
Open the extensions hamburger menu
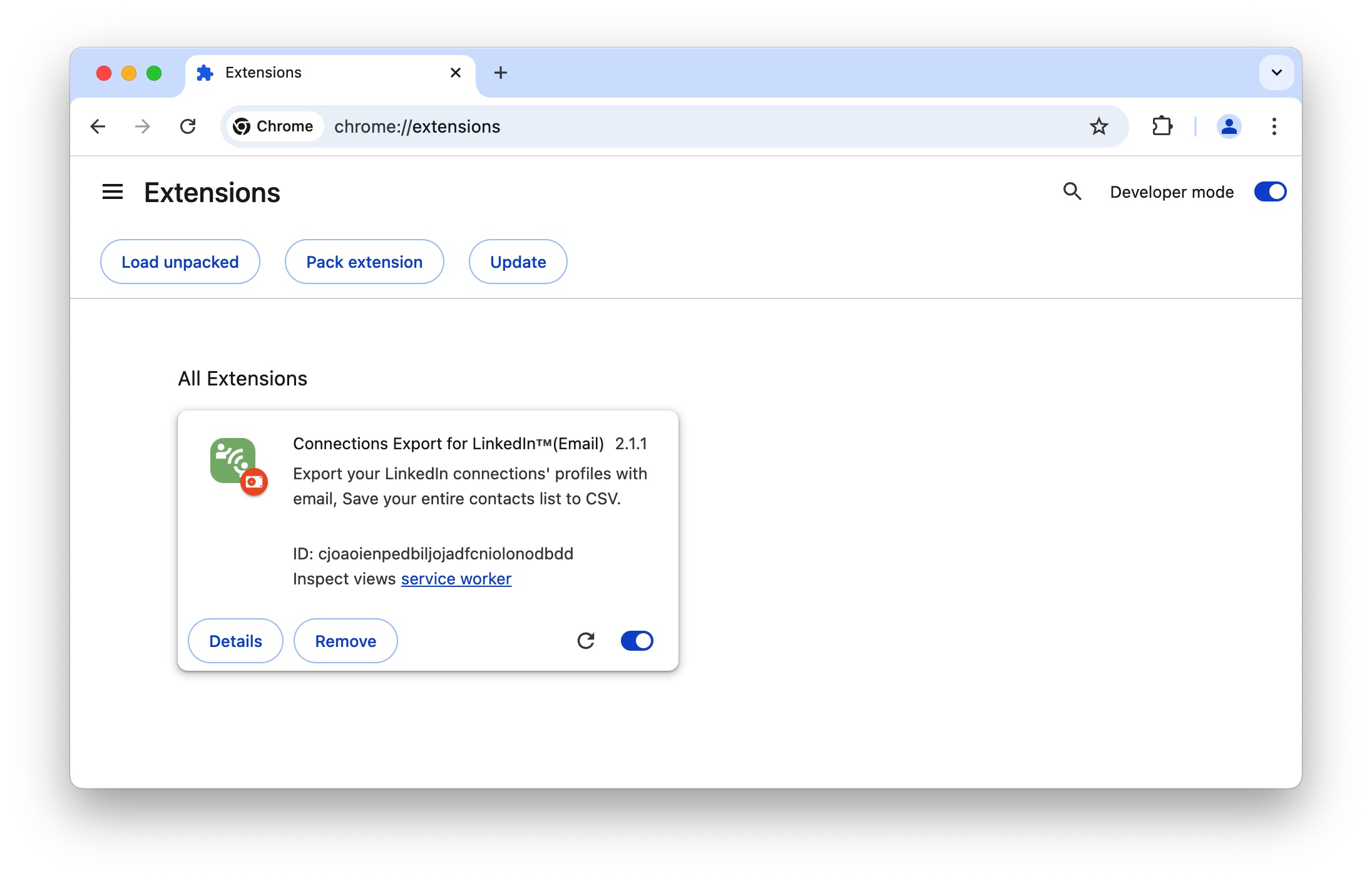pos(113,191)
